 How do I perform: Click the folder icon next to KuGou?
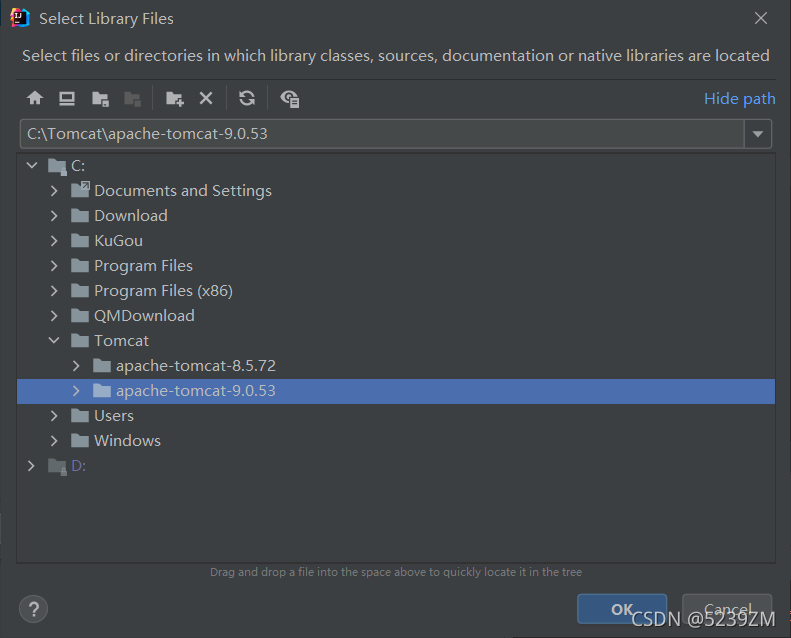pos(80,241)
